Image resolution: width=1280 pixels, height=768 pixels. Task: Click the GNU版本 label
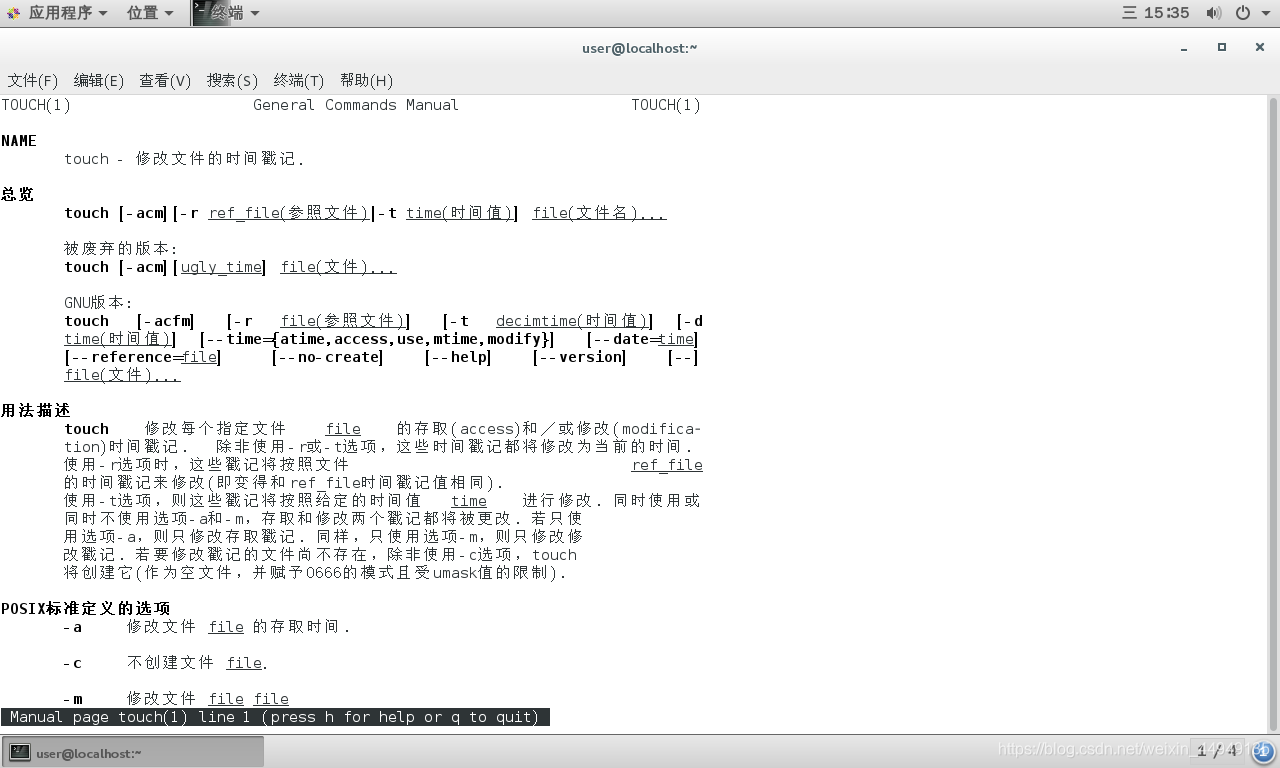[99, 303]
